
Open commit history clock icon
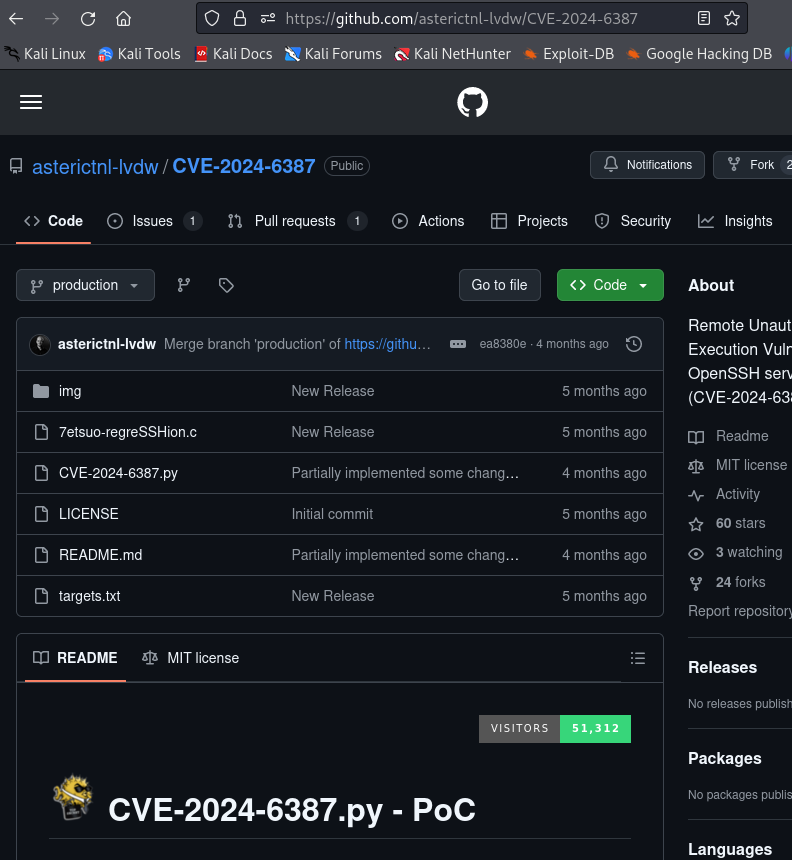coord(634,344)
